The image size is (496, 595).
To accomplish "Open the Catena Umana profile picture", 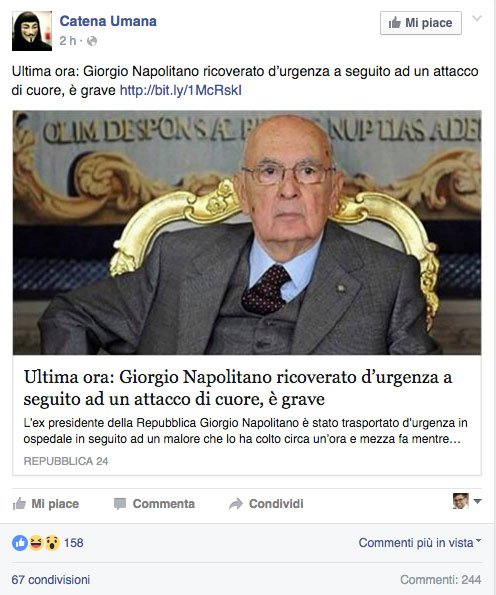I will 32,31.
